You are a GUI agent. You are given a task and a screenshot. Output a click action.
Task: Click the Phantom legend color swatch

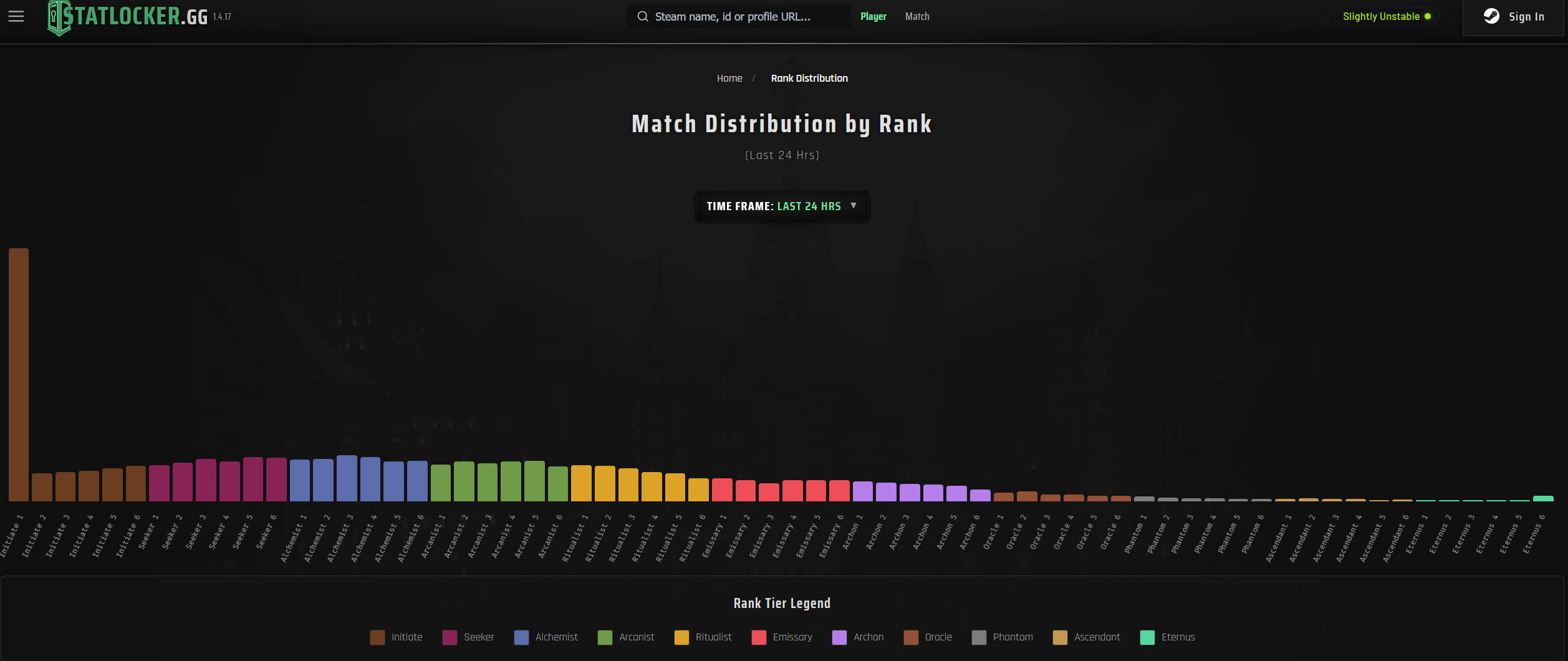pos(979,637)
